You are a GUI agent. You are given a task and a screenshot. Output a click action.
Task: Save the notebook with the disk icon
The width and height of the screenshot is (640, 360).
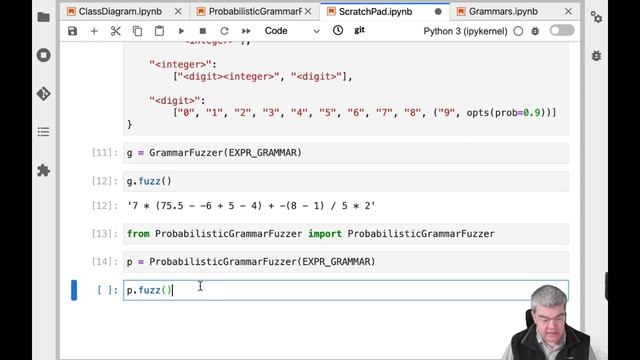(x=72, y=31)
